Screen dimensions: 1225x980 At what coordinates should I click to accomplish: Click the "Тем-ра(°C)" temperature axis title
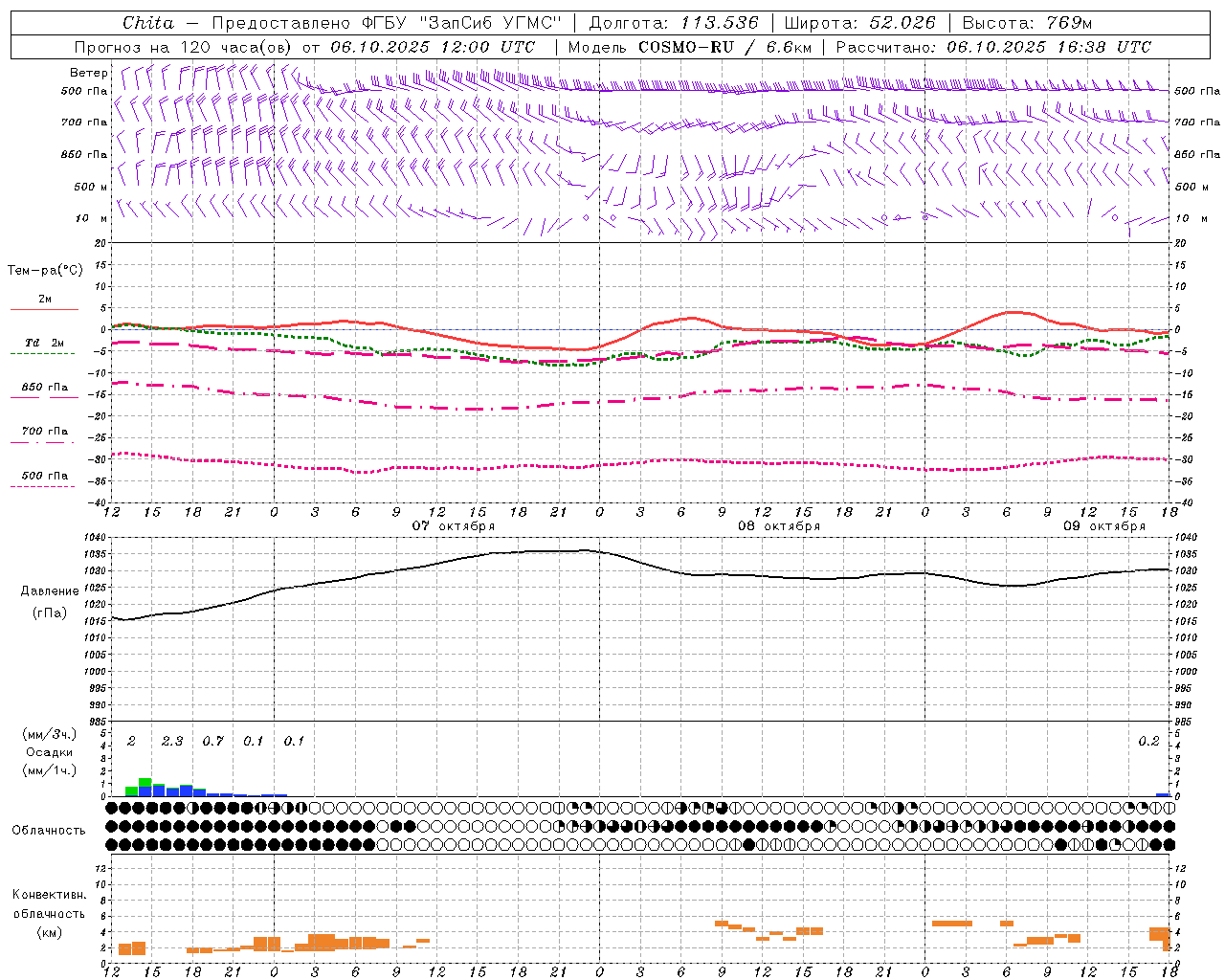pyautogui.click(x=45, y=271)
